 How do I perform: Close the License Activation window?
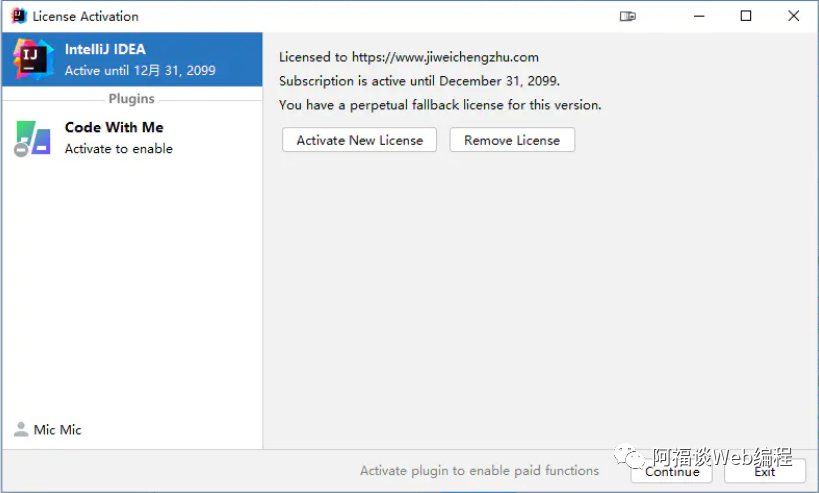(x=793, y=16)
